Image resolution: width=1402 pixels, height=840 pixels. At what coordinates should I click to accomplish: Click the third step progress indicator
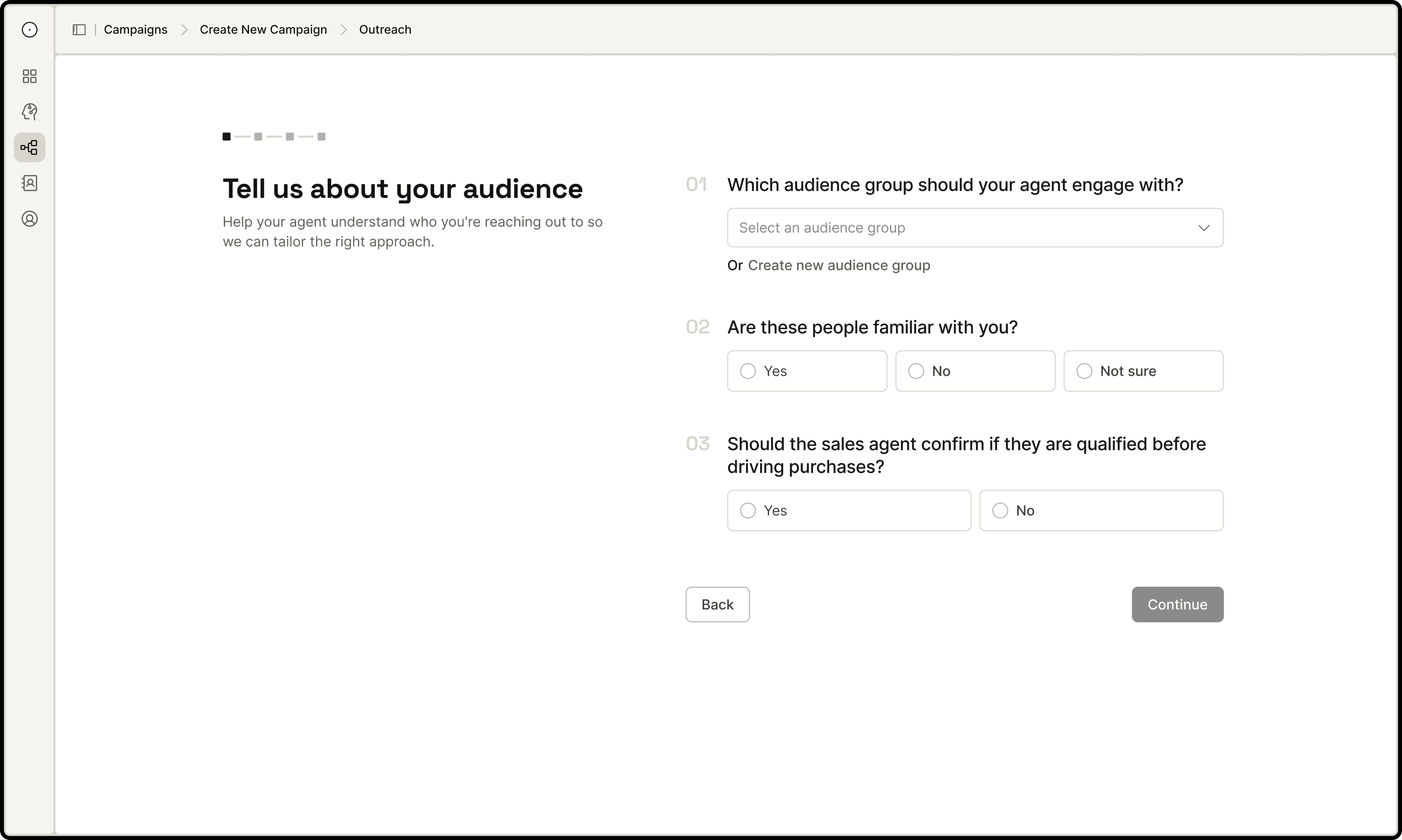(x=290, y=137)
